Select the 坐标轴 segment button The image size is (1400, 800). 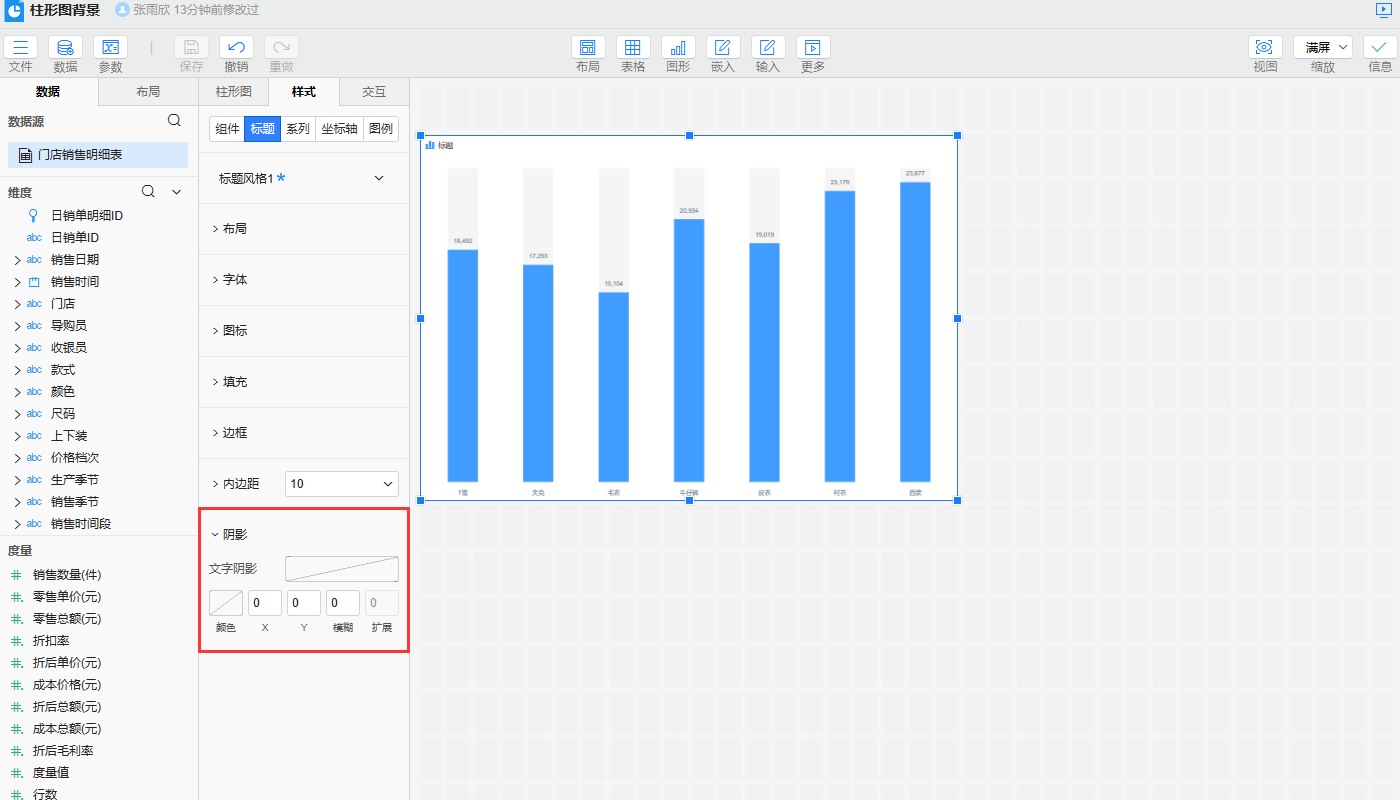(x=339, y=129)
